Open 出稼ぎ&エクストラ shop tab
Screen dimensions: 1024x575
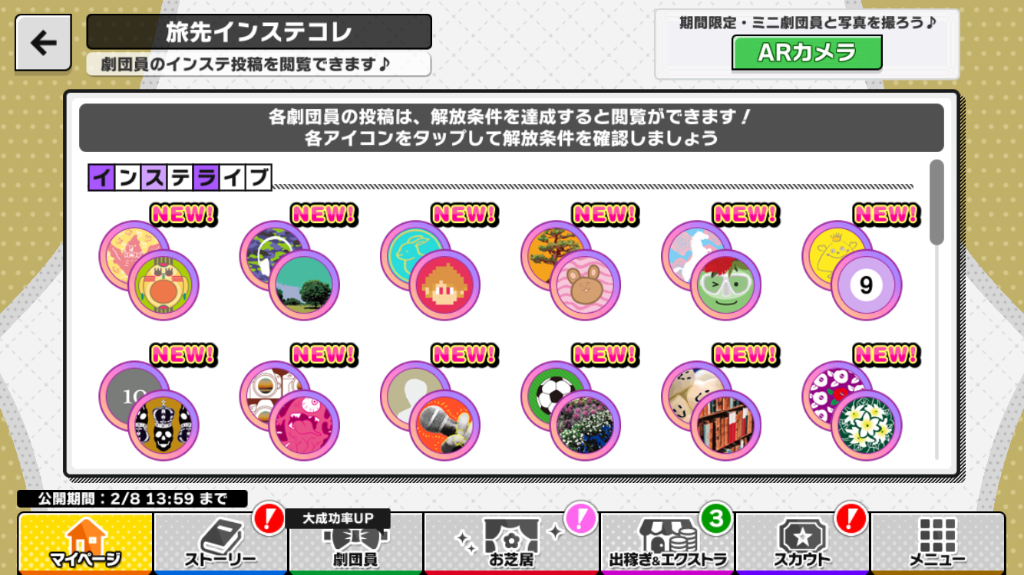pyautogui.click(x=667, y=543)
